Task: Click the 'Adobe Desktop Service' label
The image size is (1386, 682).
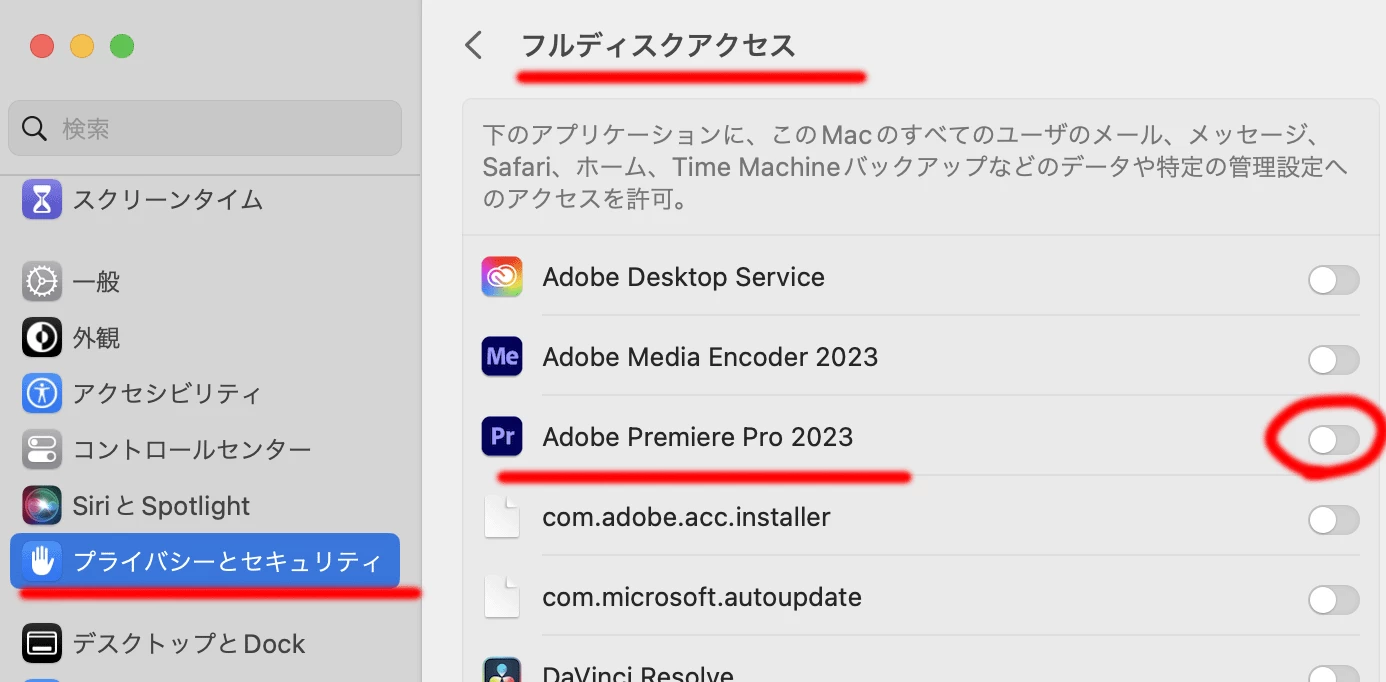Action: tap(684, 277)
